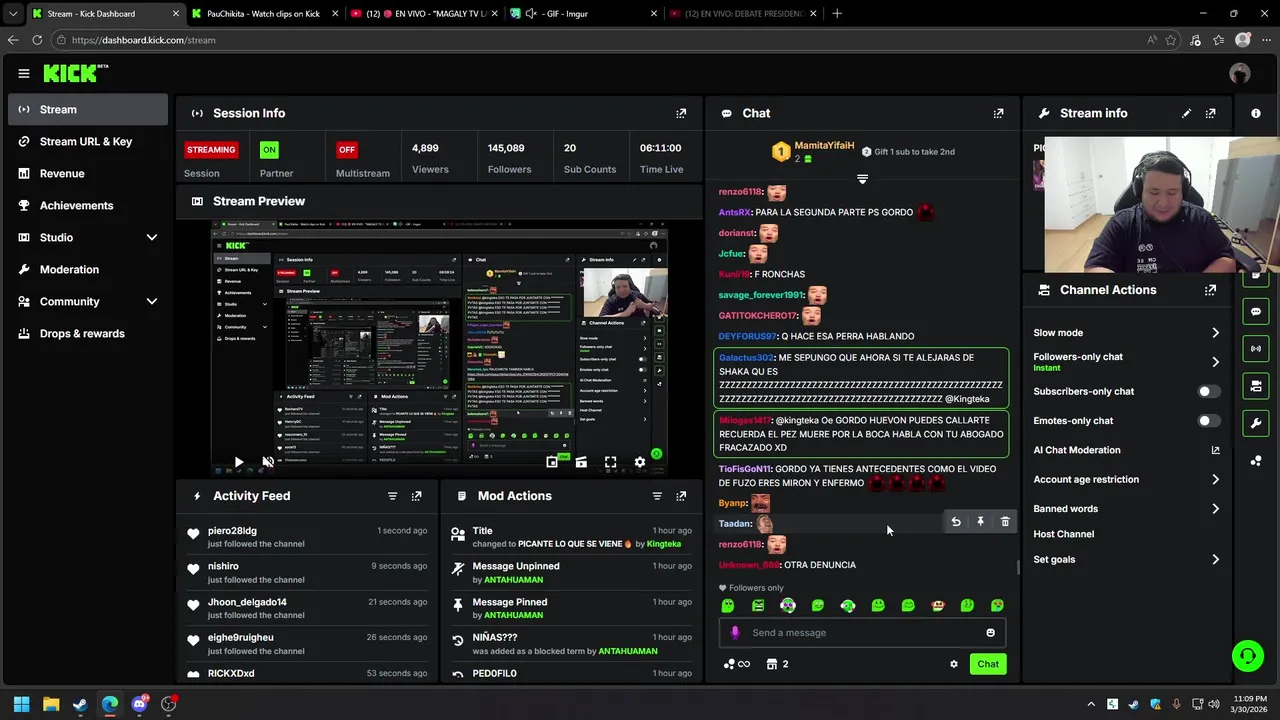Viewport: 1280px width, 720px height.
Task: Pop out the Channel Actions panel
Action: (x=1211, y=290)
